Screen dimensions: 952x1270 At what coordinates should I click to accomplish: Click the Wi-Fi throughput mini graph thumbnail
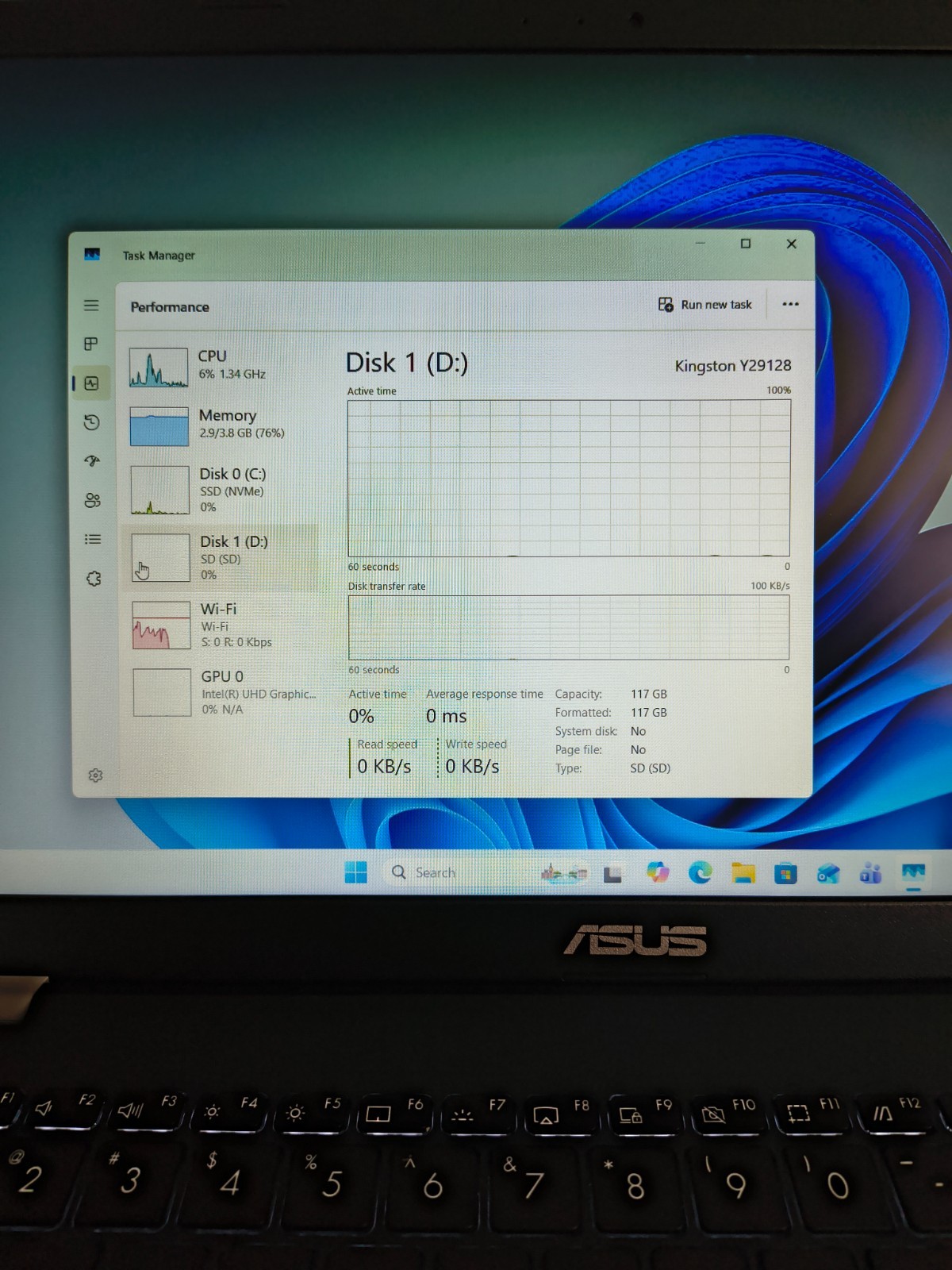point(162,625)
